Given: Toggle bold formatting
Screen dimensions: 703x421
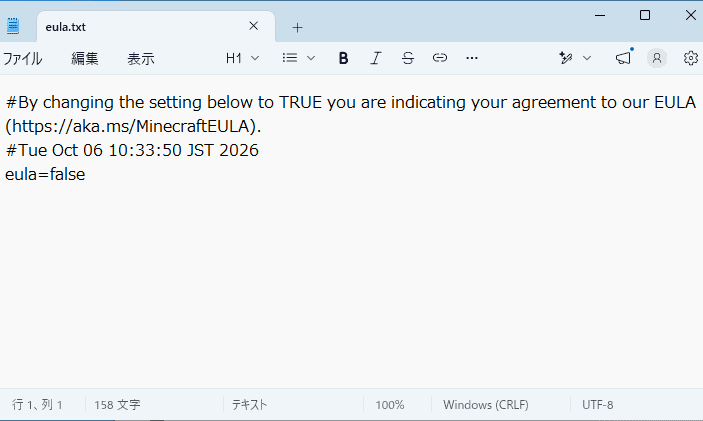Looking at the screenshot, I should tap(343, 58).
